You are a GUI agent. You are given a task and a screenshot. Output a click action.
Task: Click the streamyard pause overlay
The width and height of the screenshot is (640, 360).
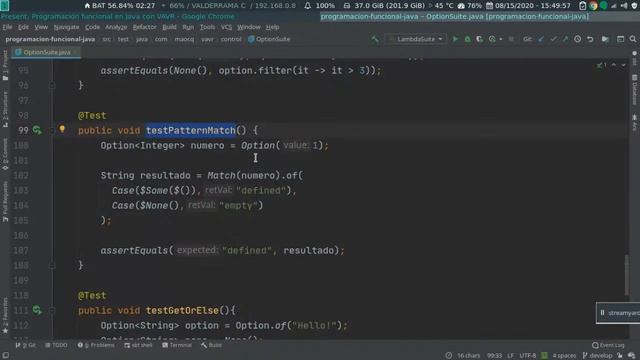click(x=618, y=313)
